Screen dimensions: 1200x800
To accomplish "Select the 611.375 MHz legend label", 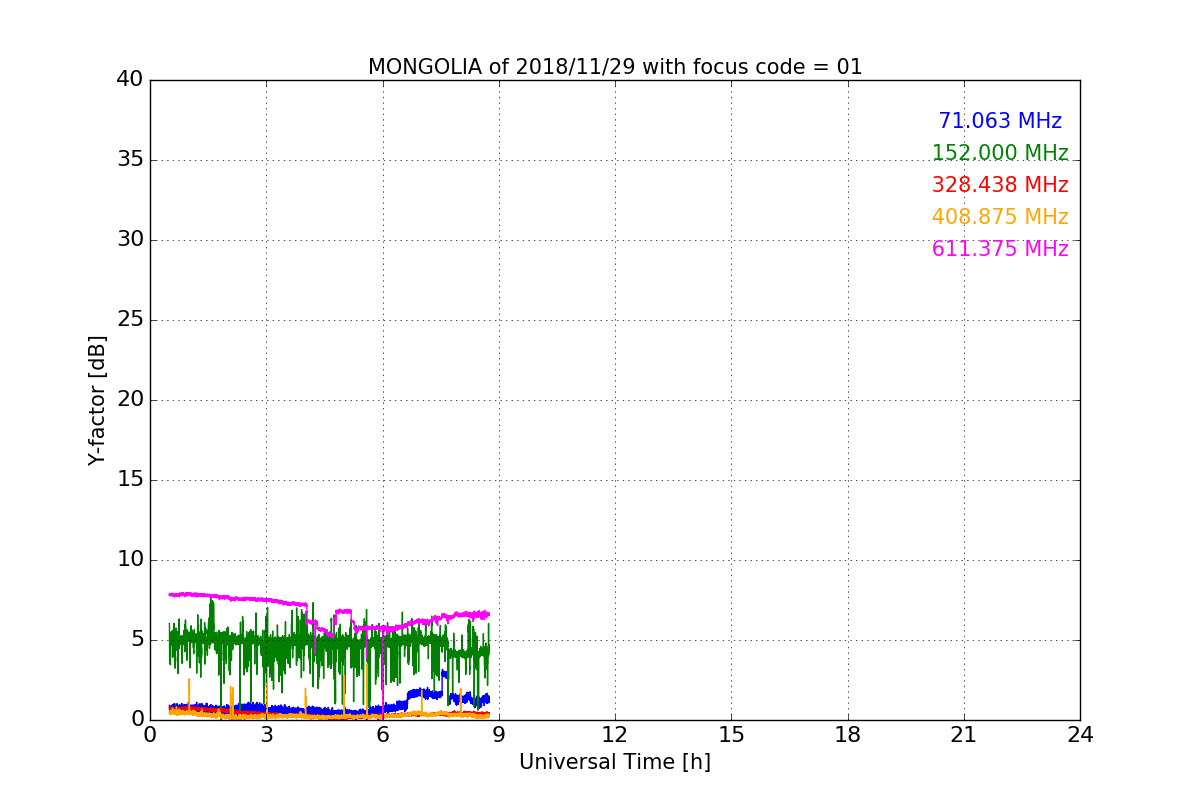I will [1000, 249].
